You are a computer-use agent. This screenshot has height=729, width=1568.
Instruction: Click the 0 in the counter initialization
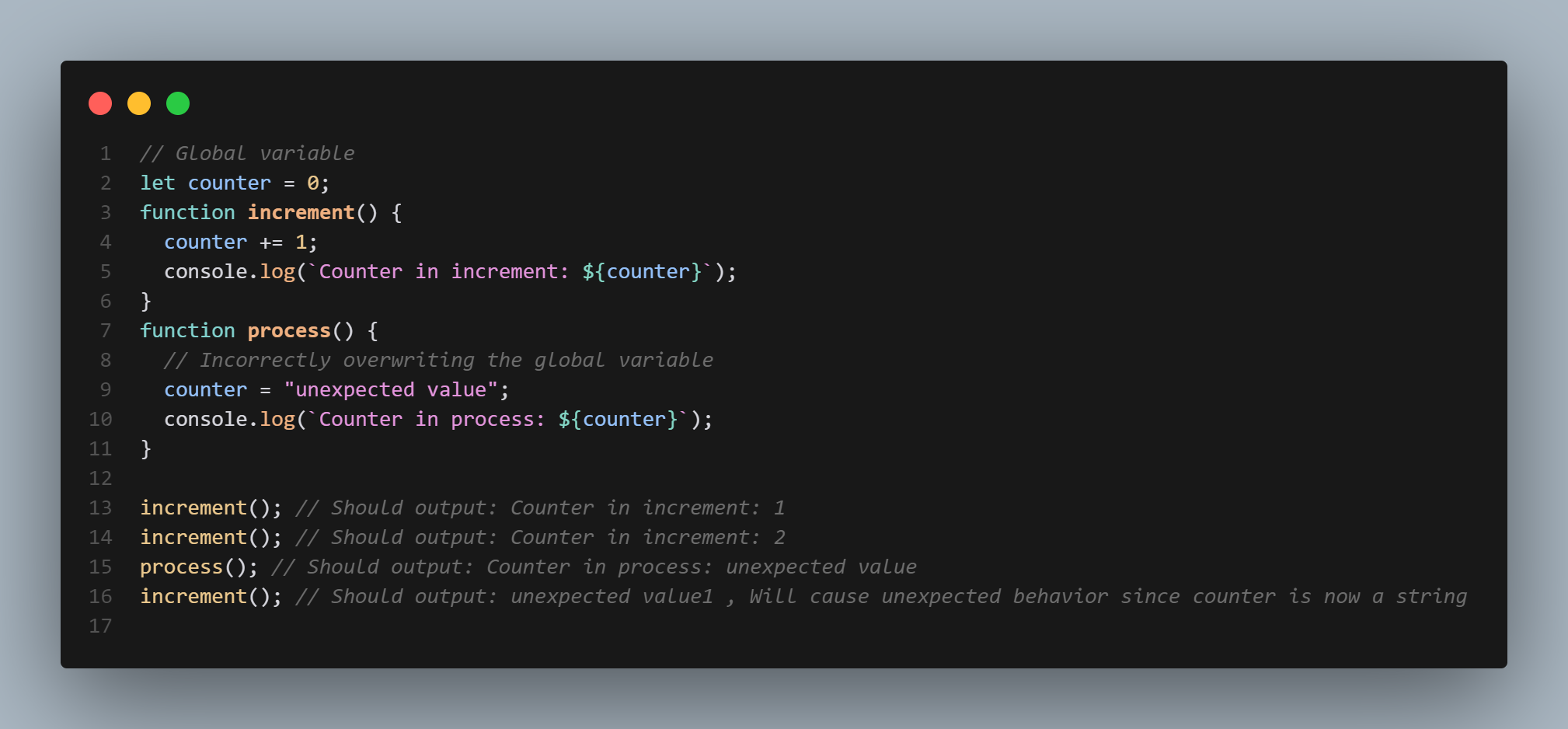coord(312,183)
